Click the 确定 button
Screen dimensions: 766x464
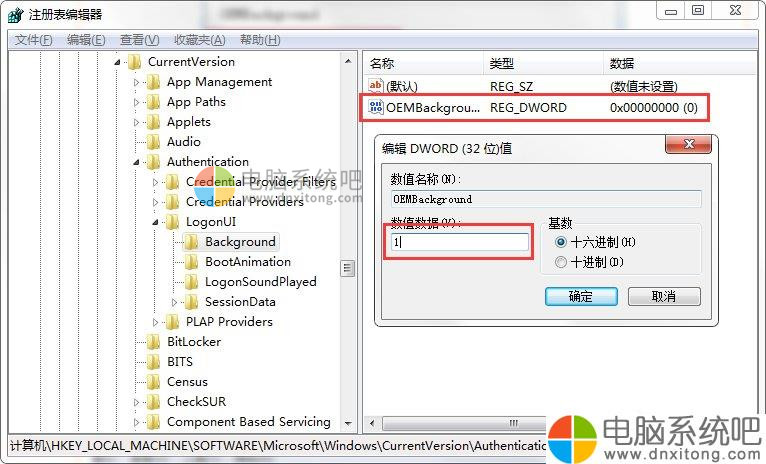click(580, 296)
